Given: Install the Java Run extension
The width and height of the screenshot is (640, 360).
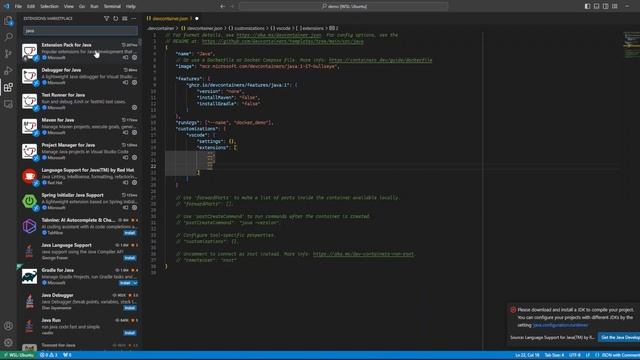Looking at the screenshot, I should pyautogui.click(x=130, y=333).
